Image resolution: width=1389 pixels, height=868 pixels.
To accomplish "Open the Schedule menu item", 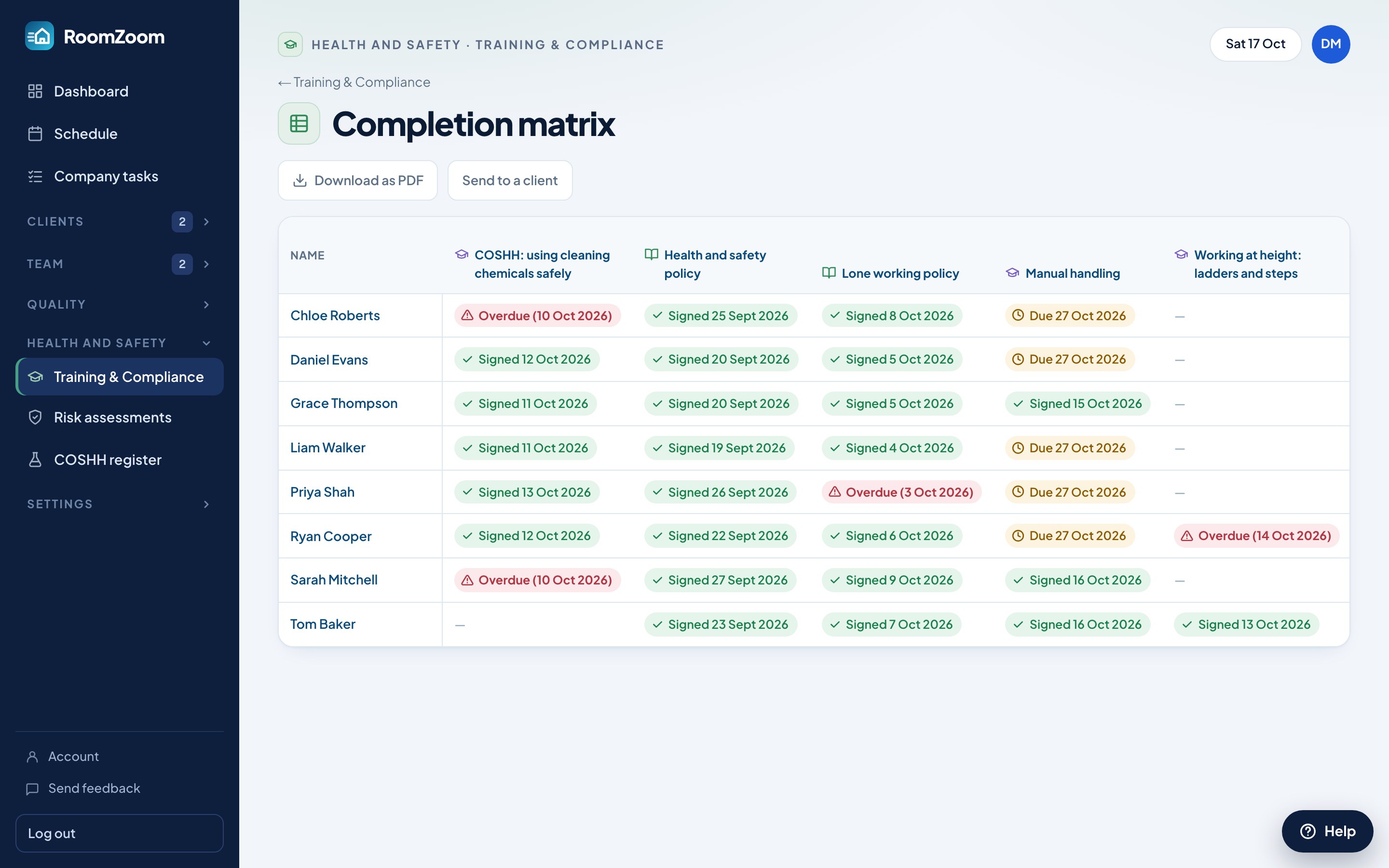I will click(120, 134).
